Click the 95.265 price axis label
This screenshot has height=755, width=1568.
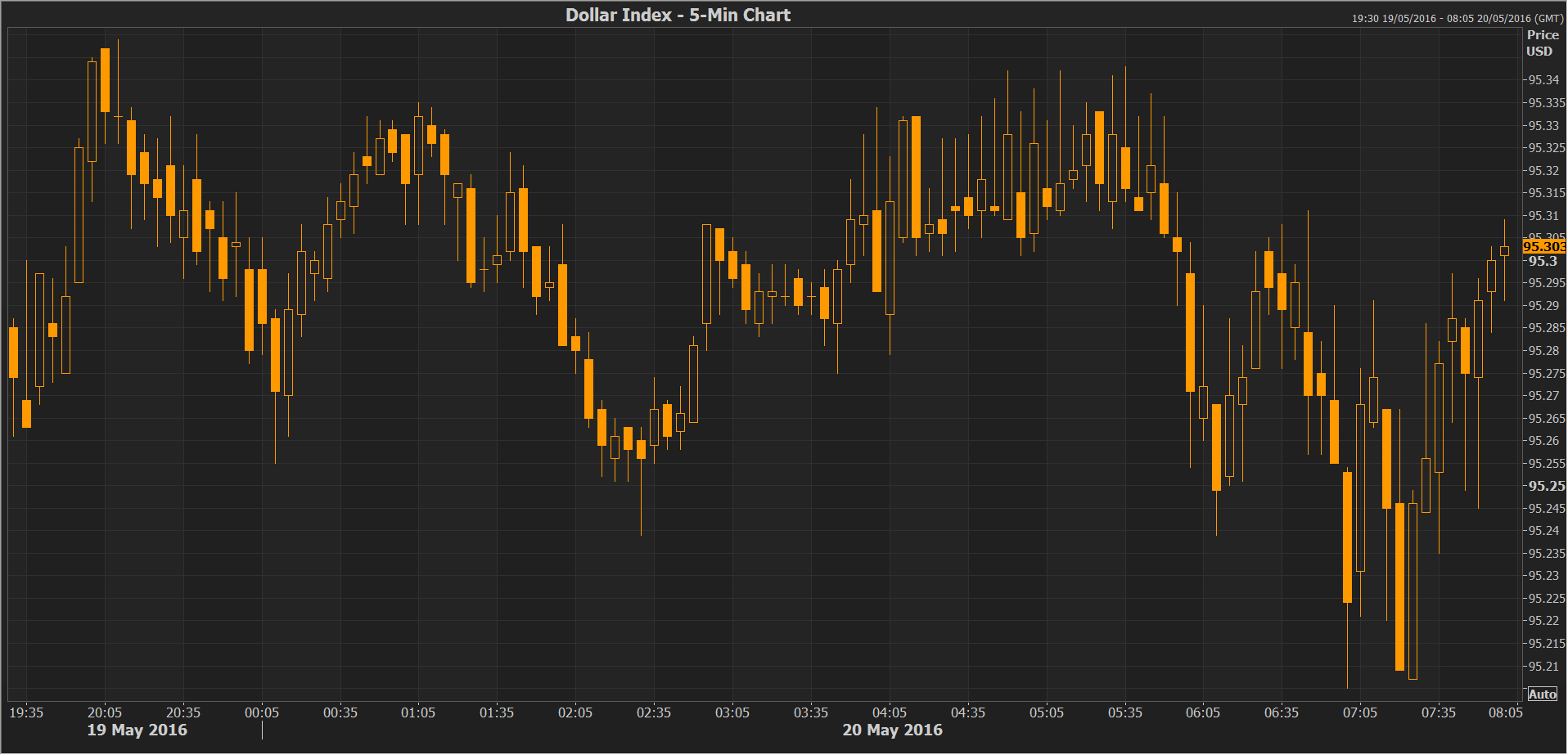(1547, 419)
